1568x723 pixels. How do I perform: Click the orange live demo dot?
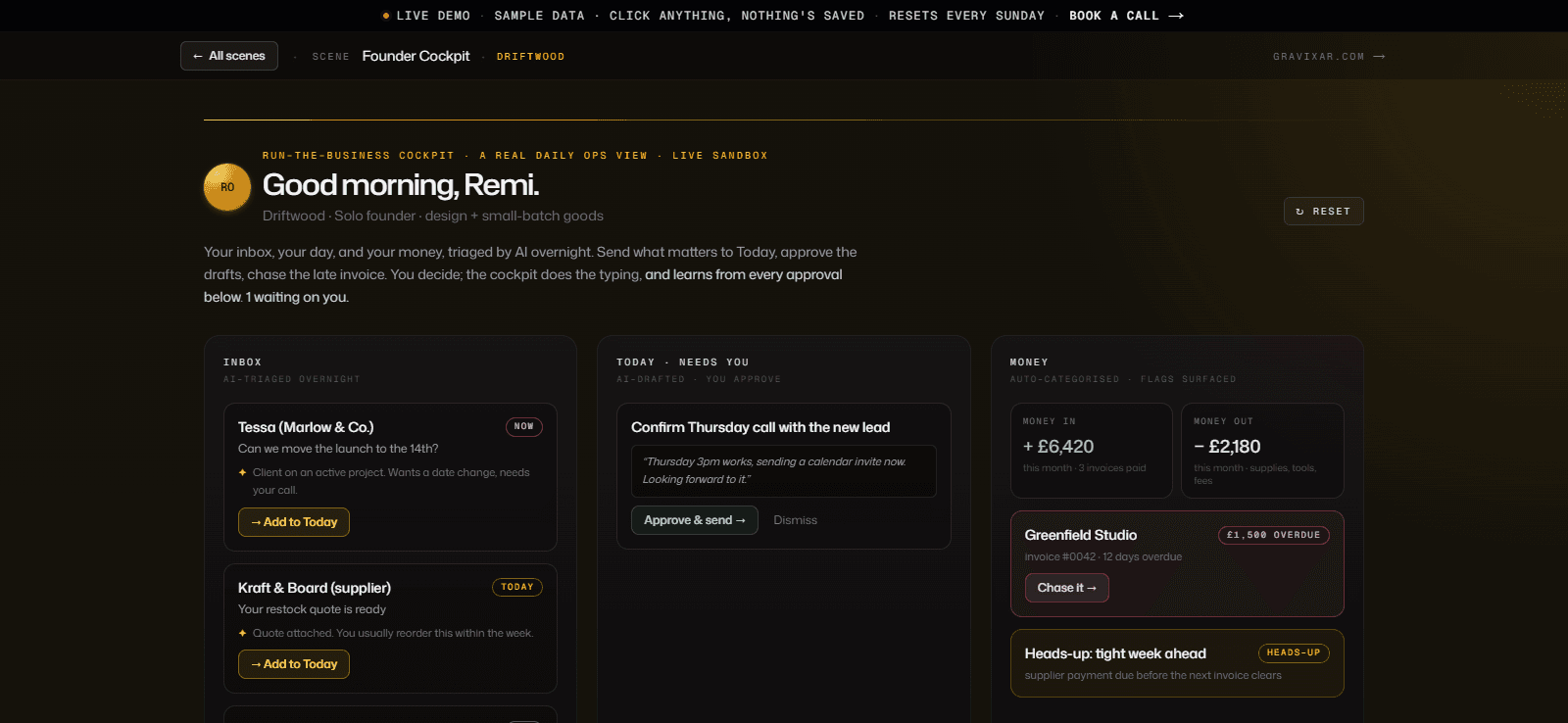coord(386,16)
